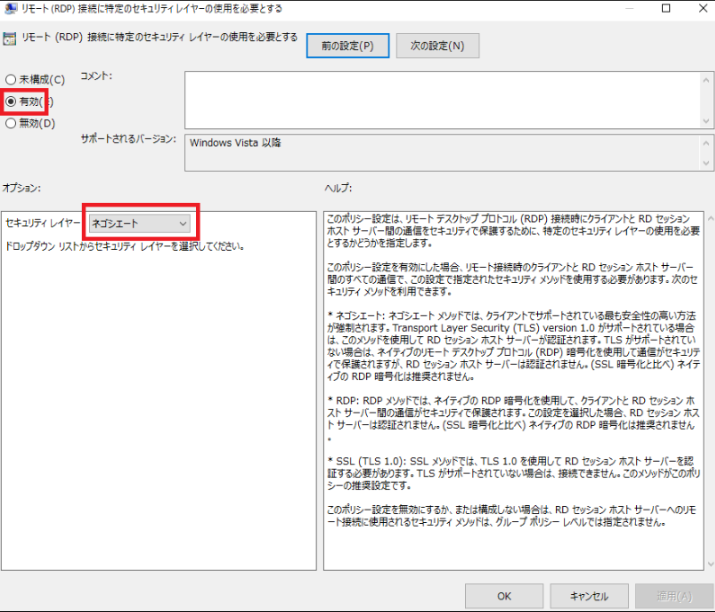Maximize the policy dialog window
This screenshot has width=715, height=612.
pos(666,8)
